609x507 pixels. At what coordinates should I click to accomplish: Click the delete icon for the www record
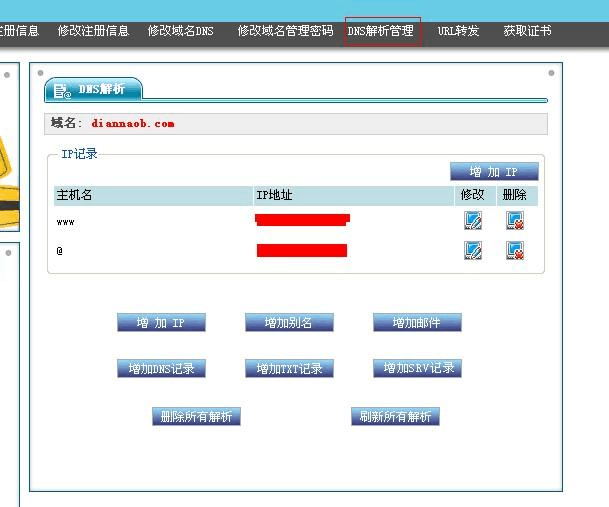pos(515,220)
